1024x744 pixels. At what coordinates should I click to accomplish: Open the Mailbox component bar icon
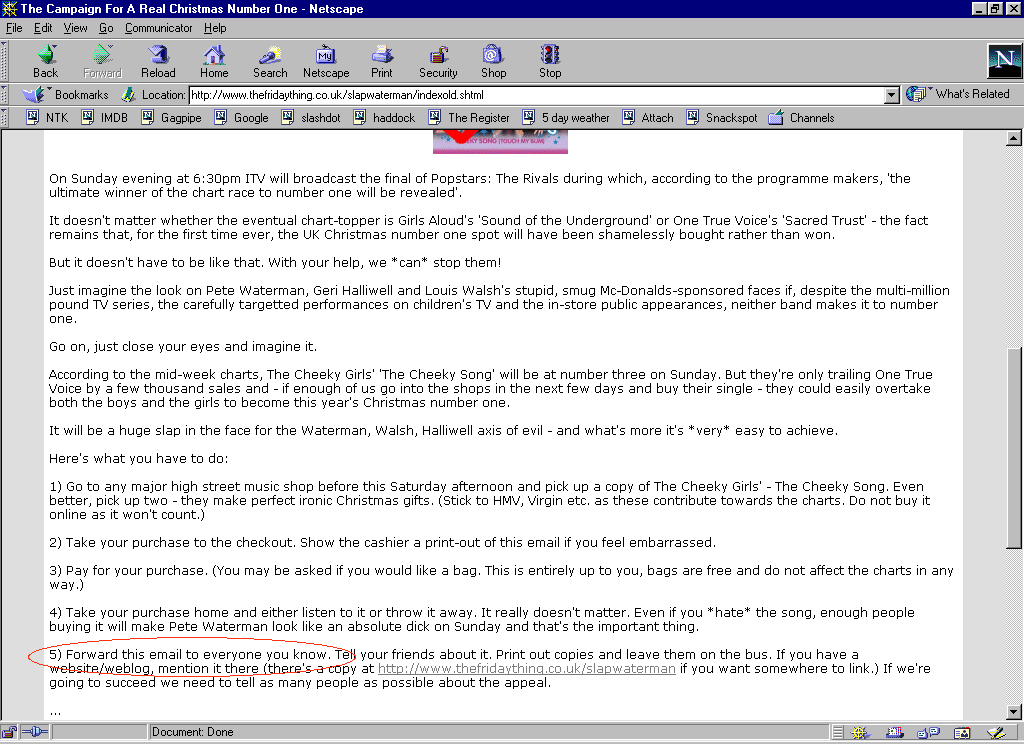pyautogui.click(x=893, y=733)
